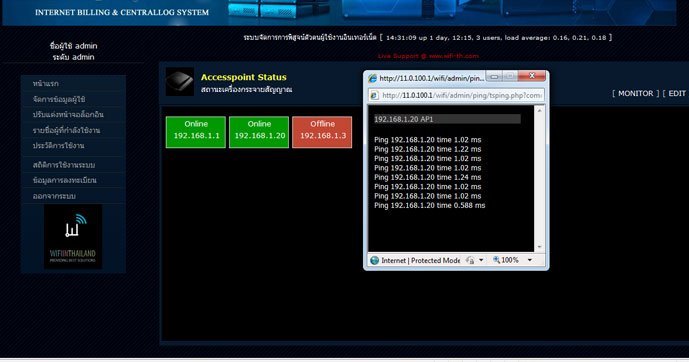Click scroll-up arrow in ping popup
Image resolution: width=689 pixels, height=362 pixels.
[x=540, y=111]
